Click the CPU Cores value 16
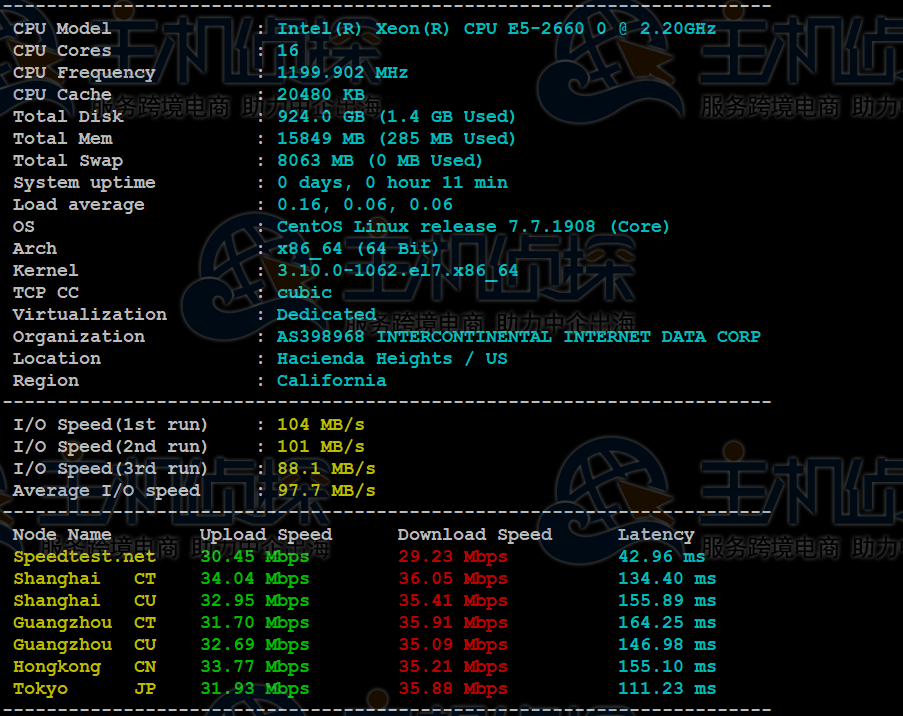This screenshot has height=716, width=903. (x=288, y=51)
